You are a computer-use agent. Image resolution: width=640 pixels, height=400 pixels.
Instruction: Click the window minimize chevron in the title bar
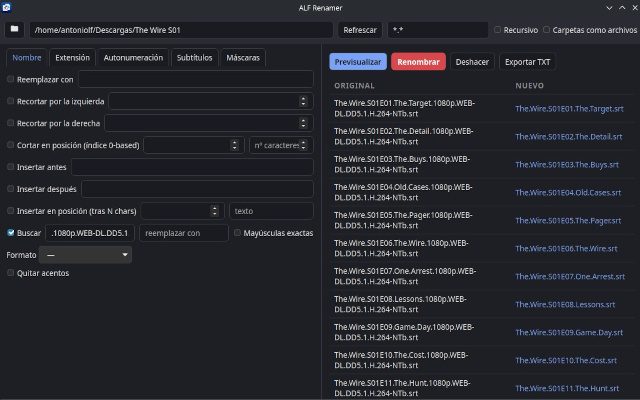point(609,8)
